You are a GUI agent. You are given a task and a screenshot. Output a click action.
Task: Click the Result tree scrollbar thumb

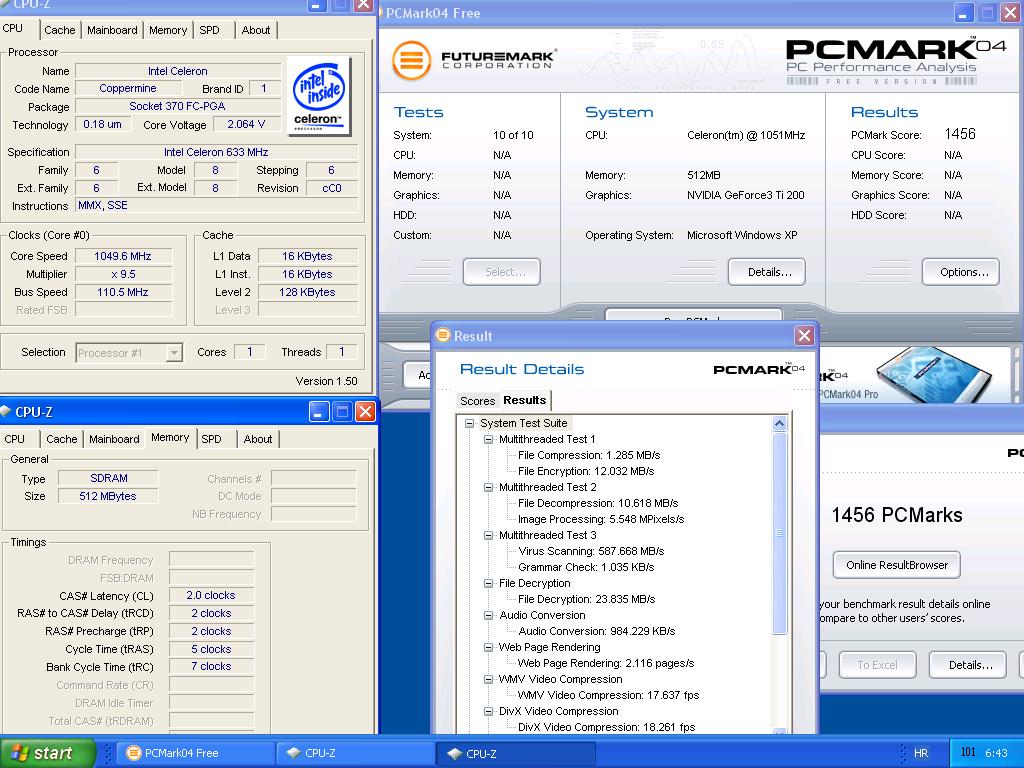[779, 532]
